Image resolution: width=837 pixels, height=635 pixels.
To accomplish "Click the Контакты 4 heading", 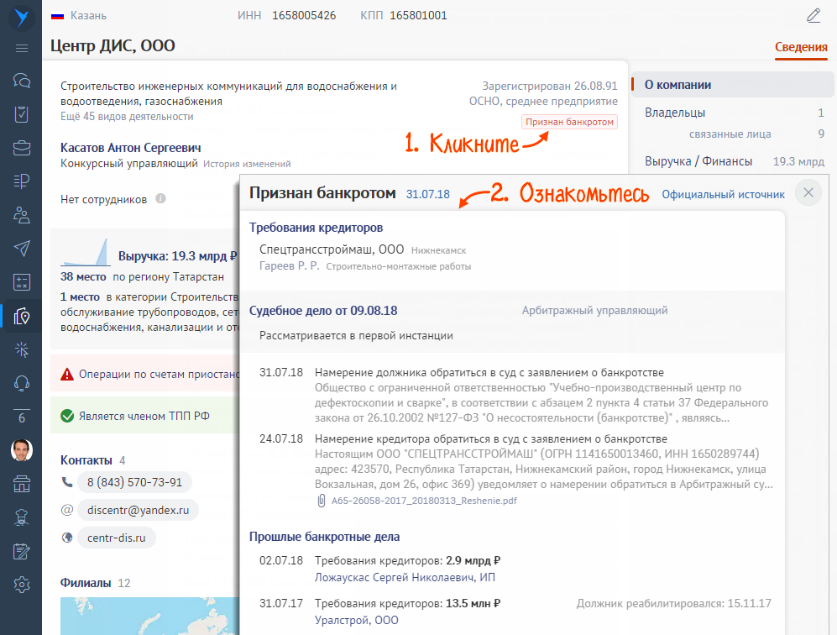I will [92, 460].
